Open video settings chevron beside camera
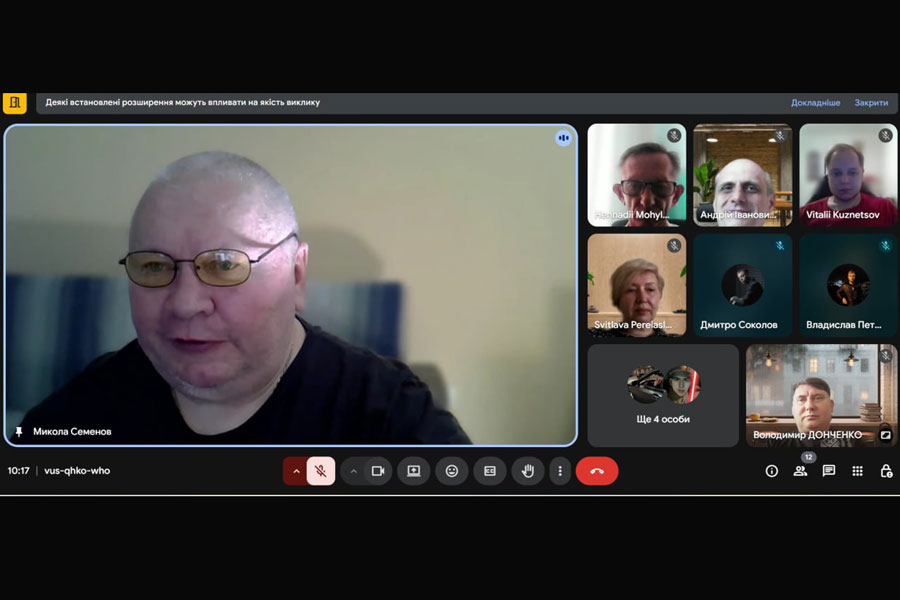This screenshot has width=900, height=600. click(354, 471)
